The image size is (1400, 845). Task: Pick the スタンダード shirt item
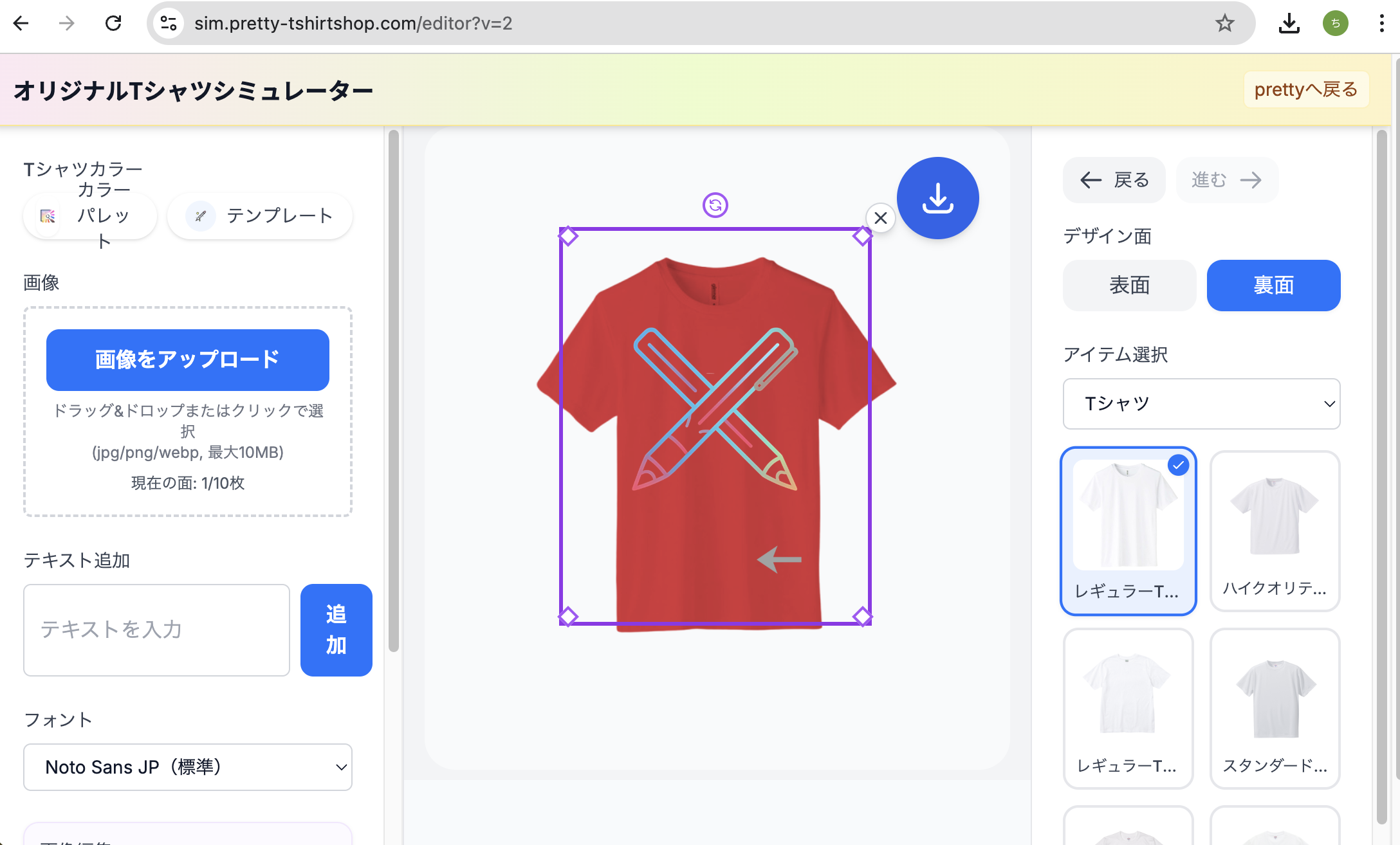click(x=1275, y=708)
